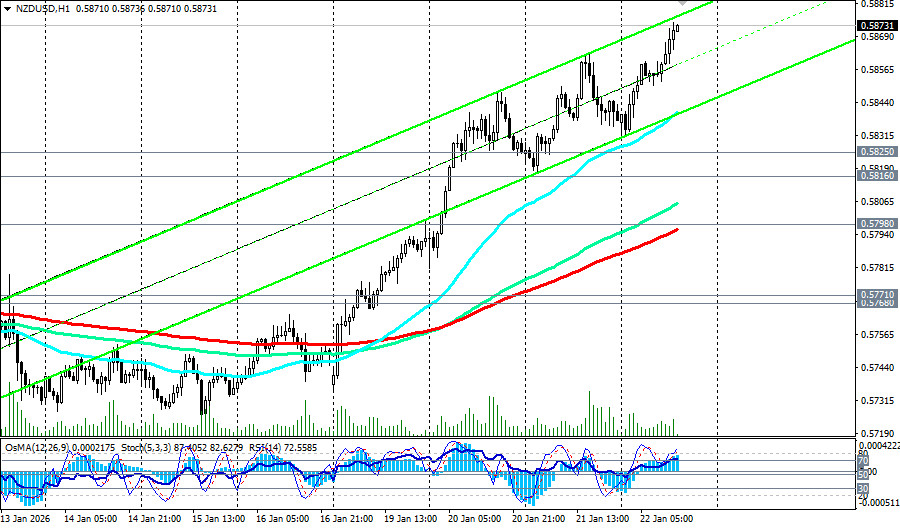Click the 16 Jan 21:00 time label
Screen dimensions: 900x528
pyautogui.click(x=346, y=519)
